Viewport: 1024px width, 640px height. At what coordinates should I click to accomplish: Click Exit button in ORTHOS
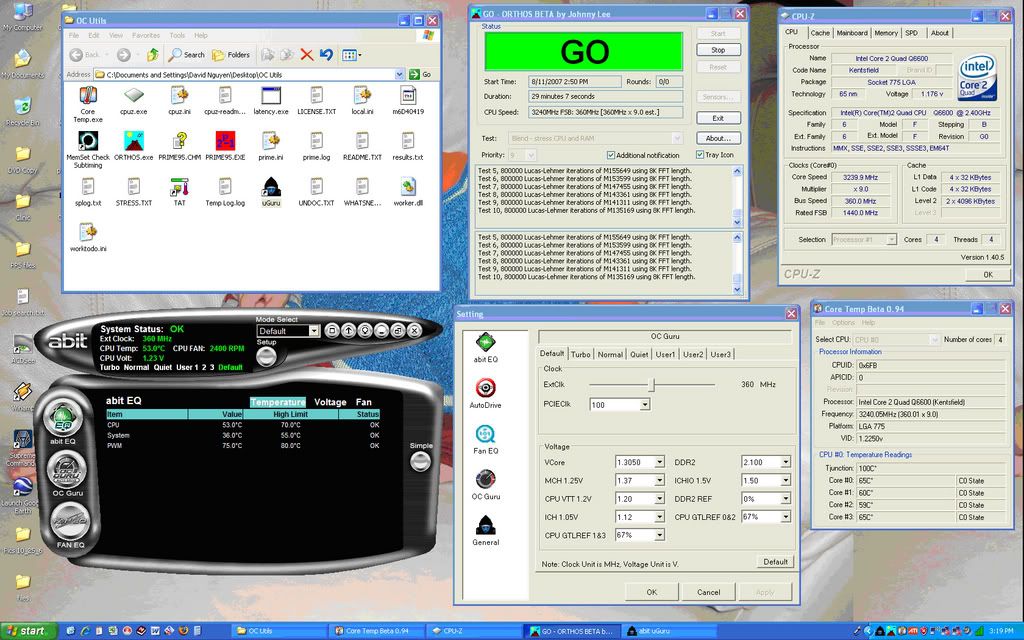tap(718, 118)
